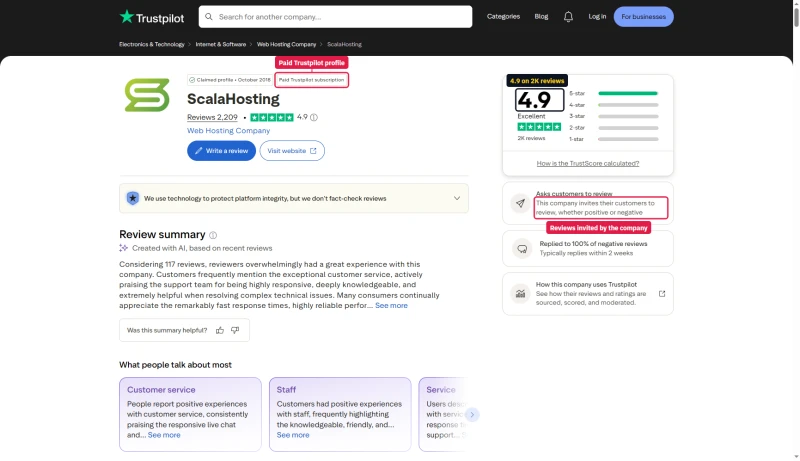Viewport: 800px width, 461px height.
Task: Click the ScalaHosting heading text
Action: point(233,99)
